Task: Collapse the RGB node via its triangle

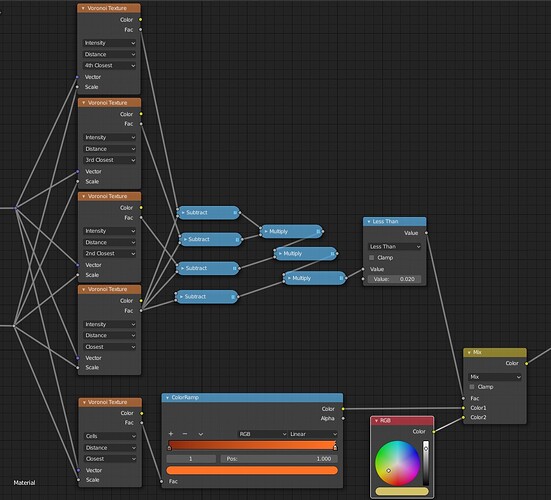Action: pos(376,421)
